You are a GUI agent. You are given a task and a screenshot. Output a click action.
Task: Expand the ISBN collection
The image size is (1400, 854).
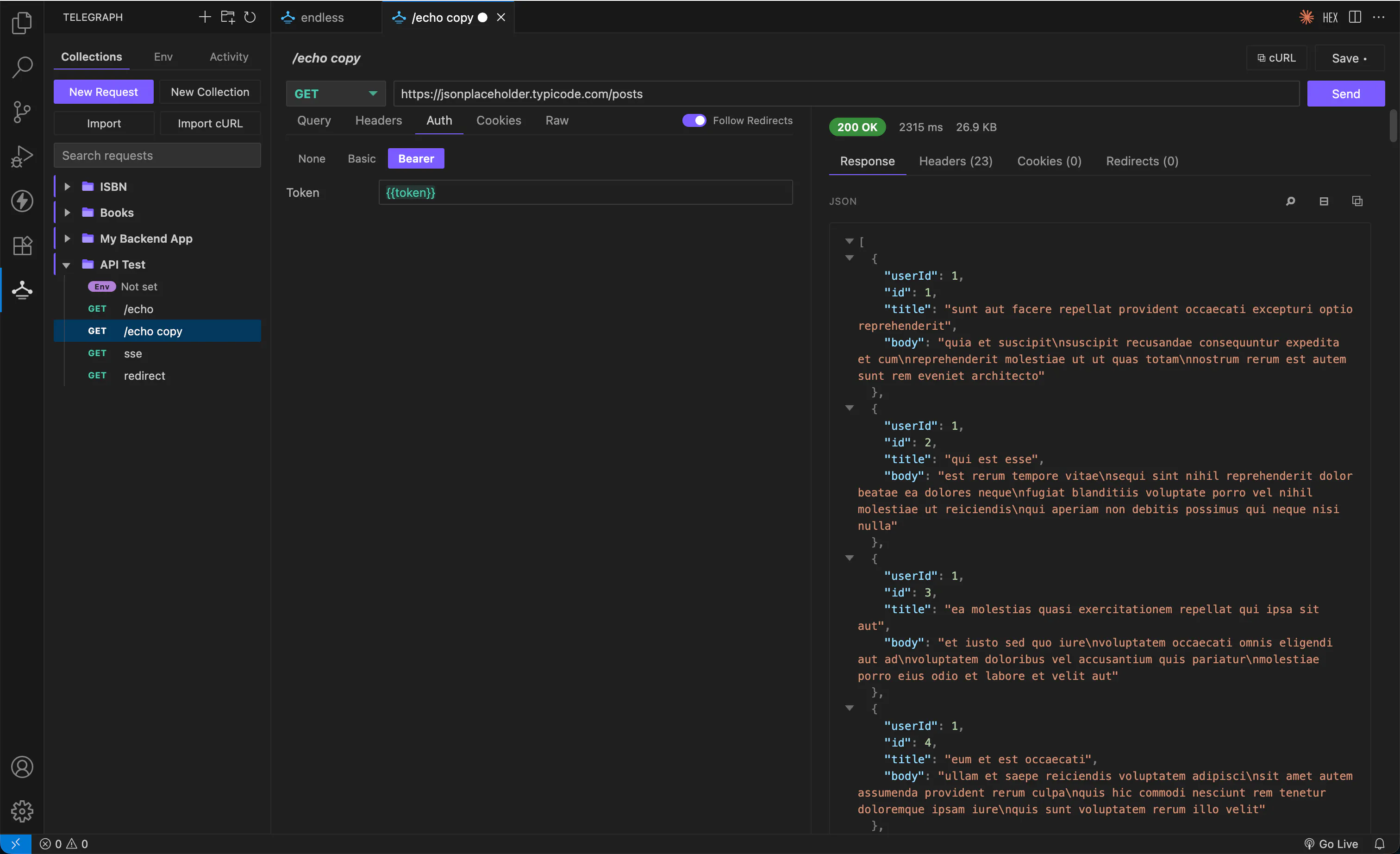[x=67, y=186]
